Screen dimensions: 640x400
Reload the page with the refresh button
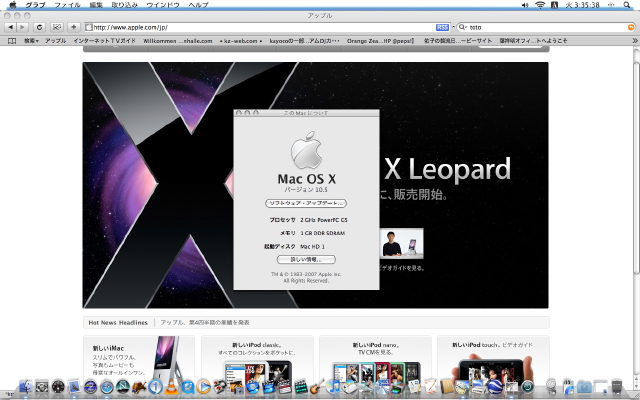tap(39, 27)
